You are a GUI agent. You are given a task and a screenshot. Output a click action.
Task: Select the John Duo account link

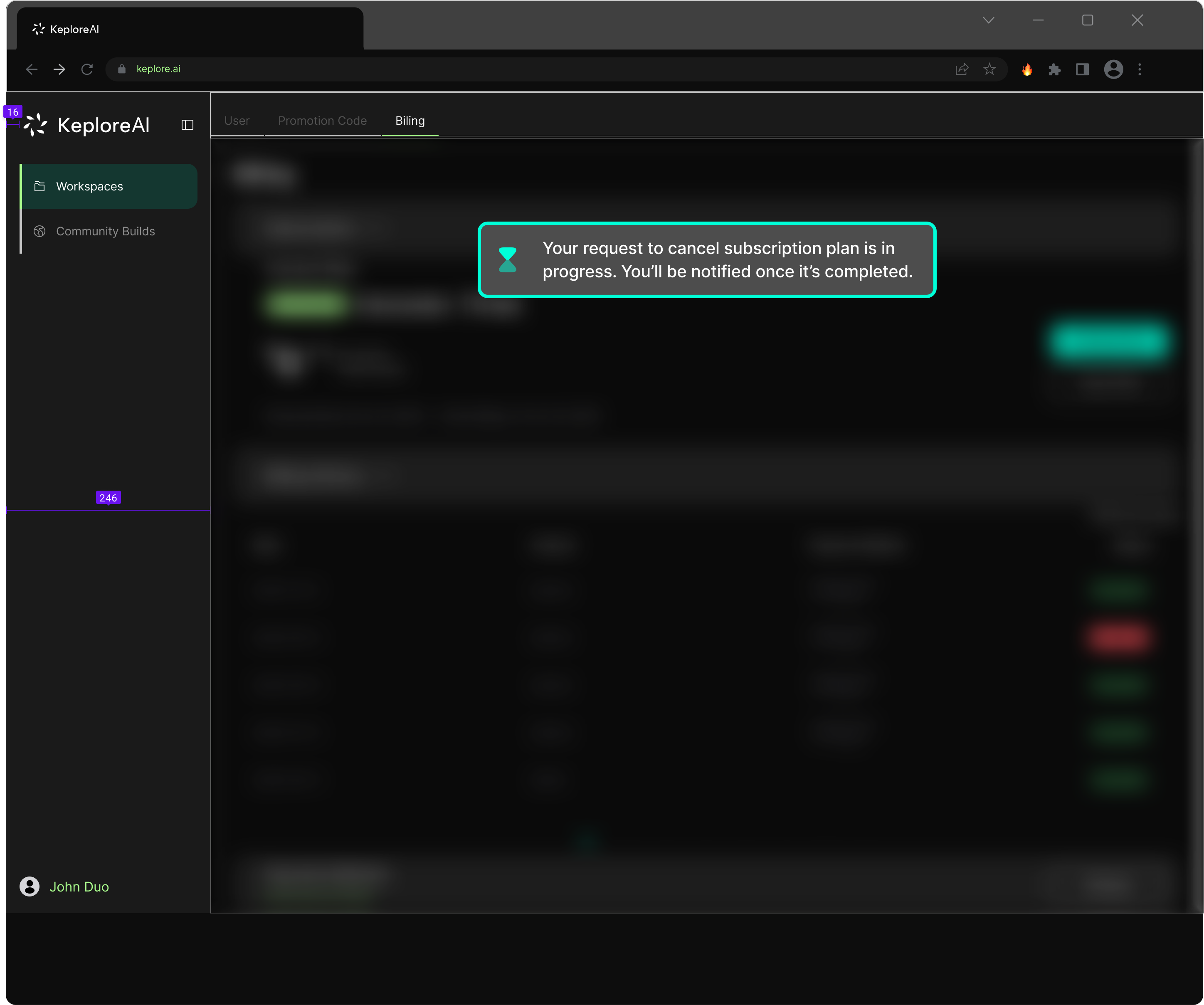(80, 886)
